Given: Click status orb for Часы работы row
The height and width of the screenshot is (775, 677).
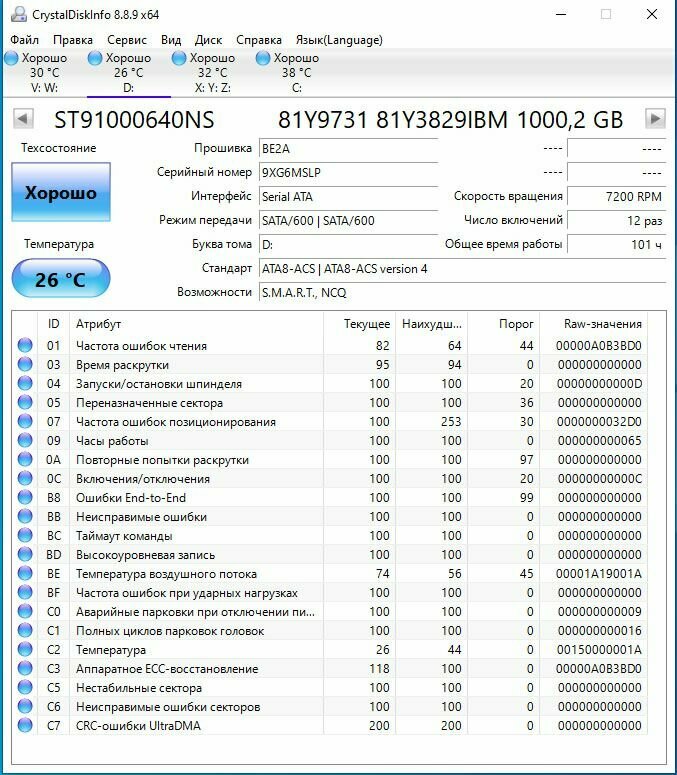Looking at the screenshot, I should click(x=25, y=440).
